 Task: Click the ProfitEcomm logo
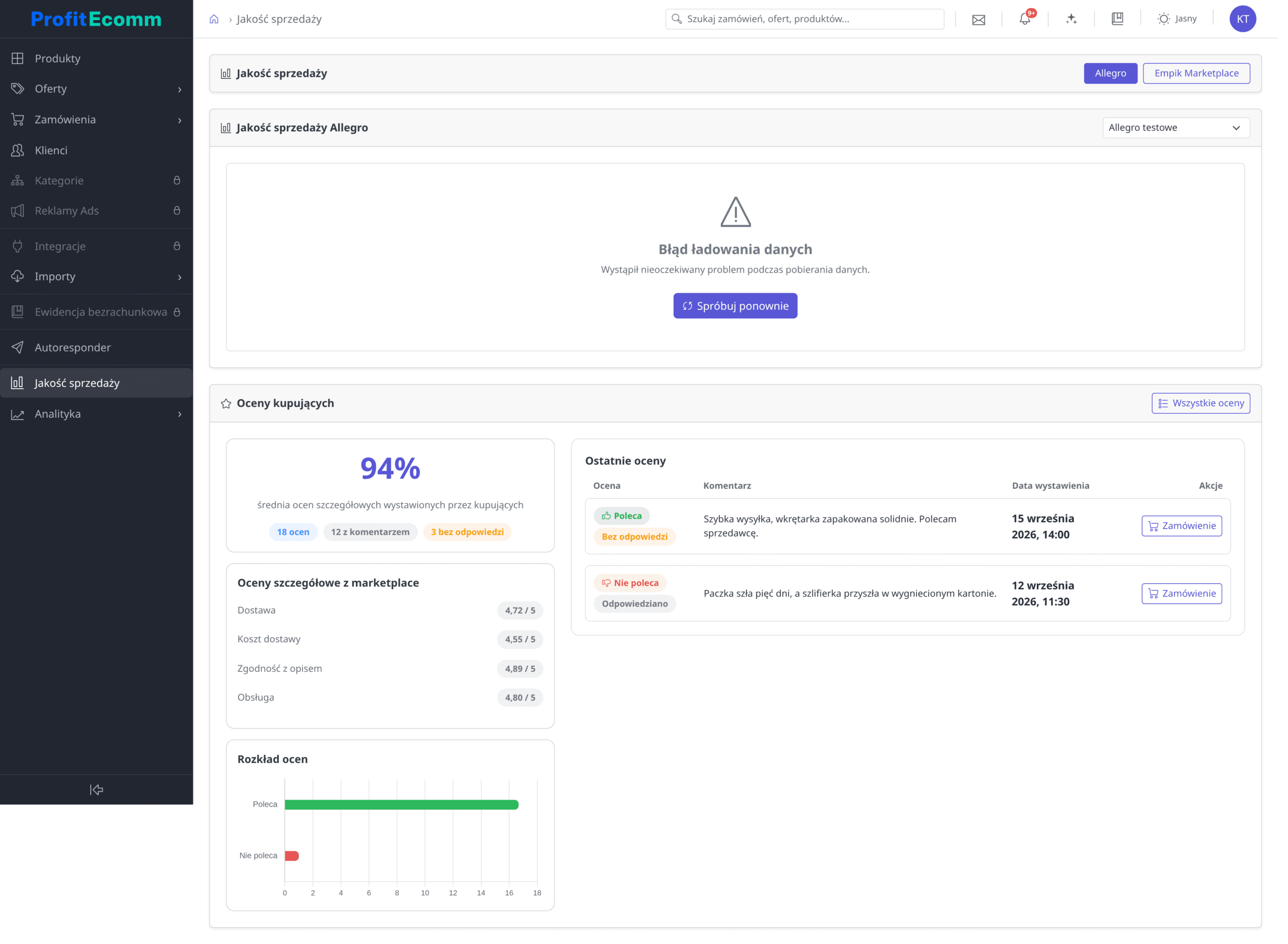pos(96,19)
